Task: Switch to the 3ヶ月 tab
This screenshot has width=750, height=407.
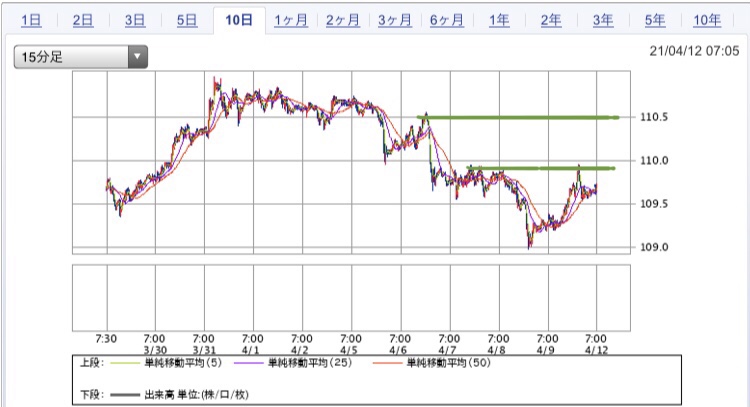Action: [x=395, y=20]
